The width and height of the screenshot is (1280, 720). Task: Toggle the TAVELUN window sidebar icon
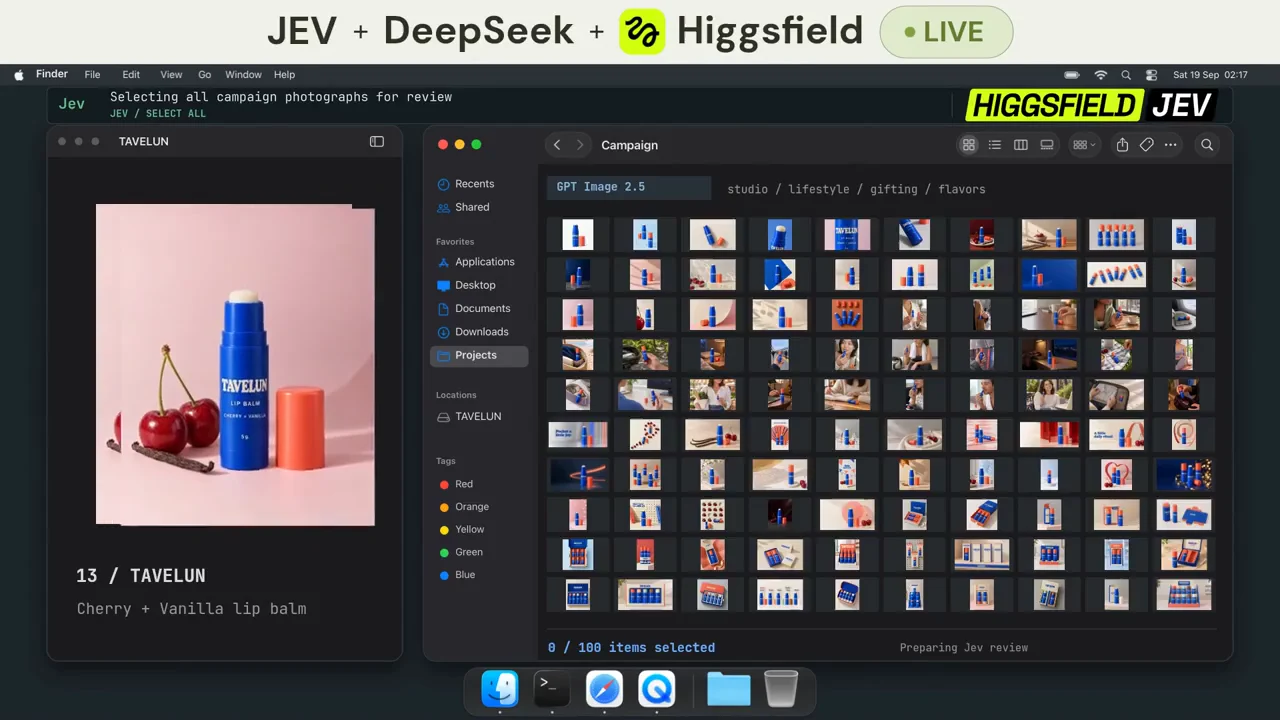pos(377,142)
